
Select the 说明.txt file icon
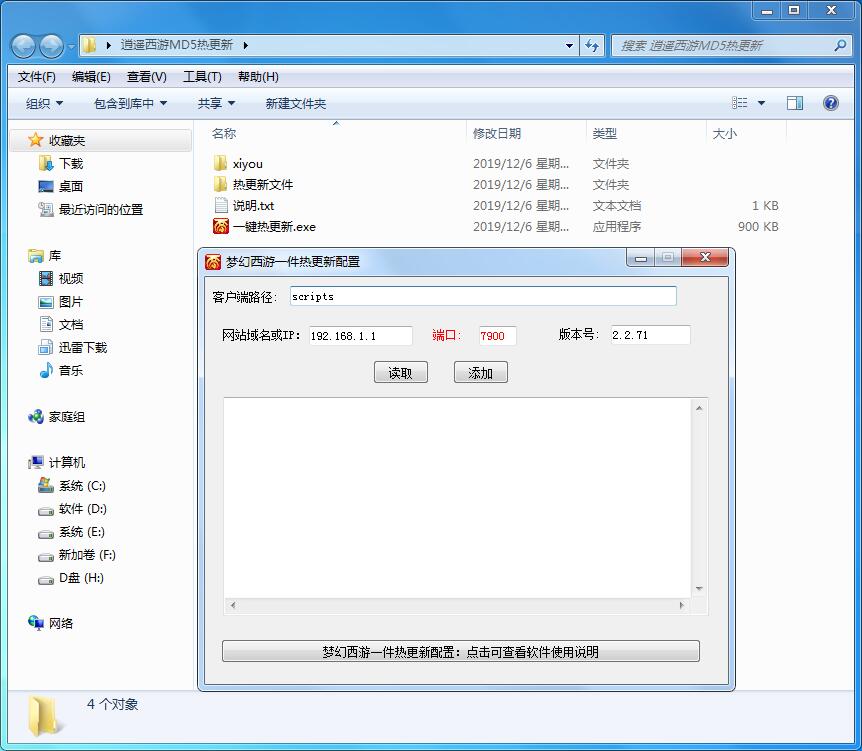coord(221,206)
